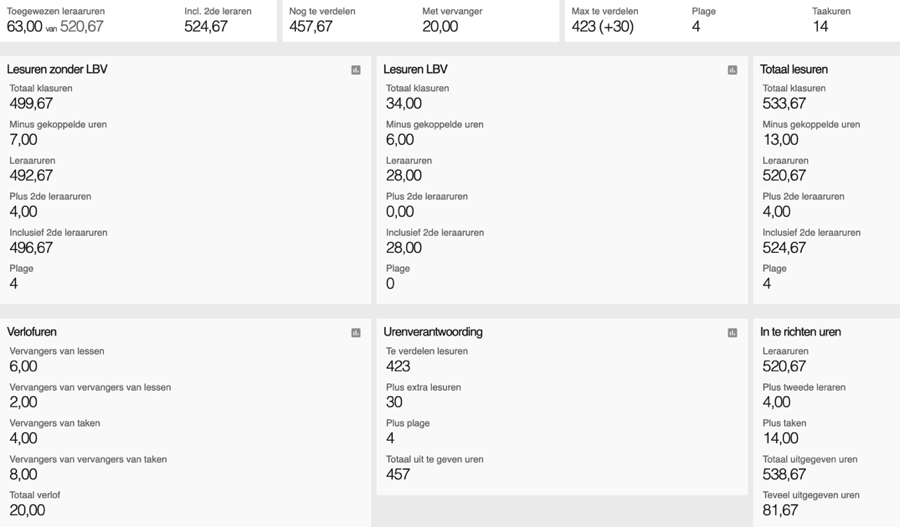900x527 pixels.
Task: Show chart for the Verlofuren panel
Action: 356,333
